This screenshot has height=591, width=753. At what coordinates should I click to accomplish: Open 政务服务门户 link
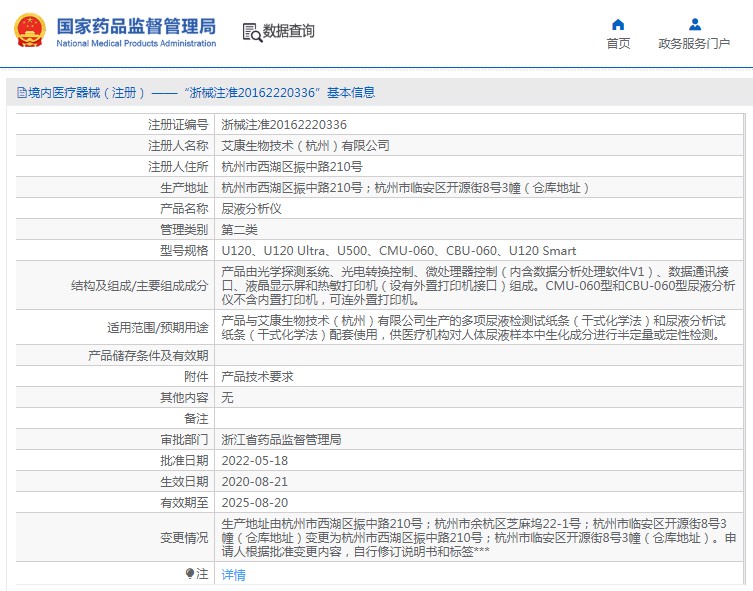point(694,44)
